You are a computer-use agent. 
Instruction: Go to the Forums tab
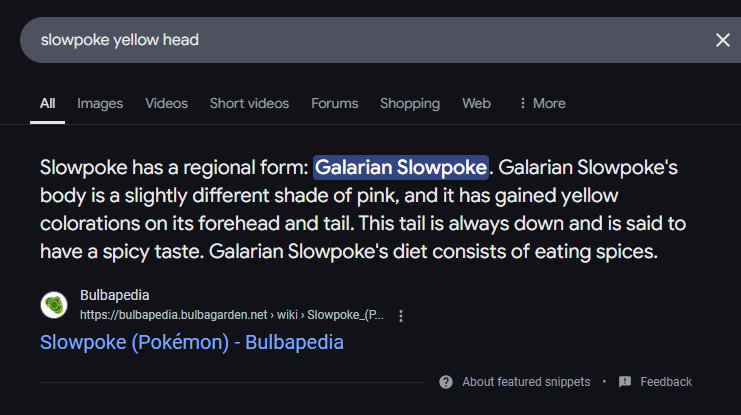pyautogui.click(x=334, y=103)
